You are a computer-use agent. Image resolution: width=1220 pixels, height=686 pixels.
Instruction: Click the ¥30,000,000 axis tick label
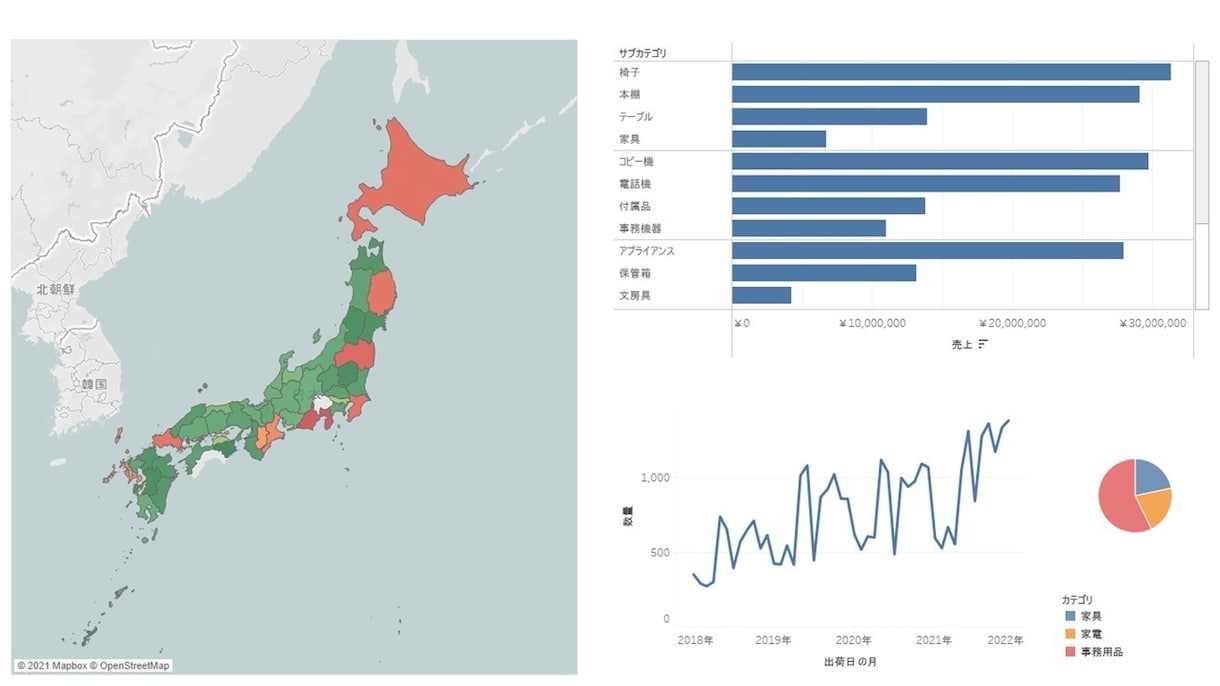[1152, 324]
